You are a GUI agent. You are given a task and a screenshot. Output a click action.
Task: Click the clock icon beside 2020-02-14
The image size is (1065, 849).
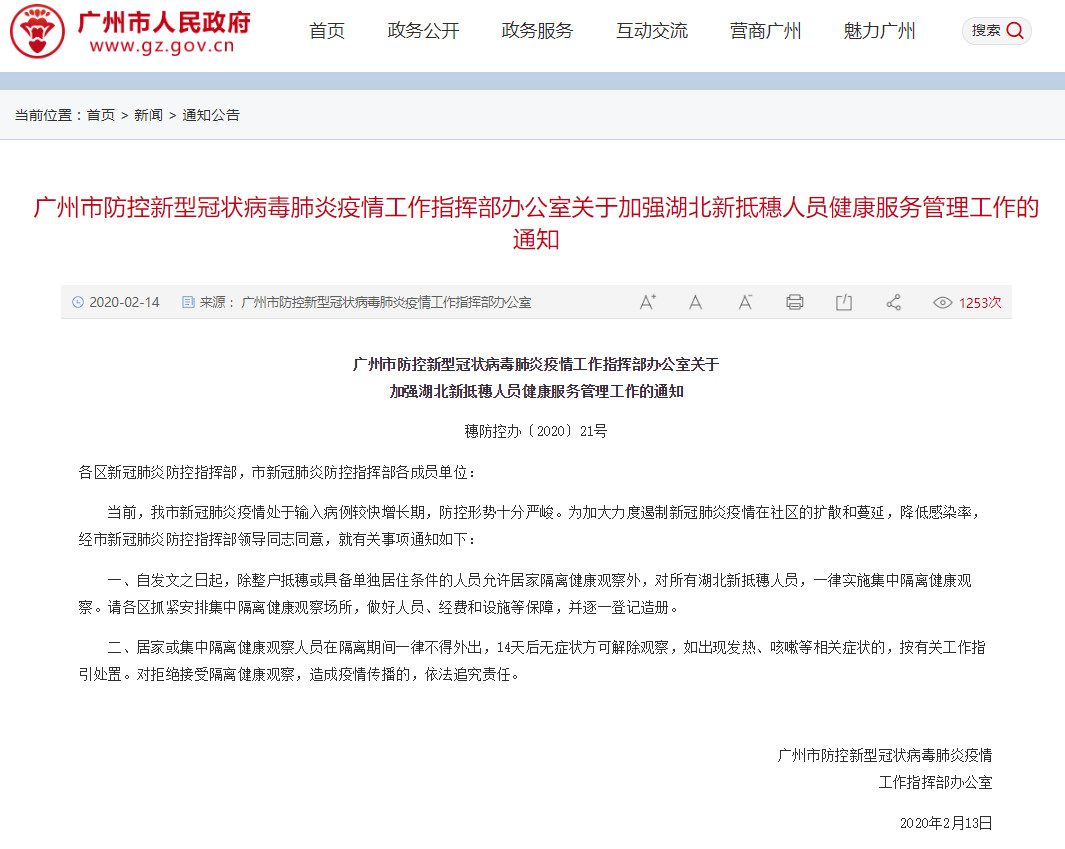tap(78, 302)
